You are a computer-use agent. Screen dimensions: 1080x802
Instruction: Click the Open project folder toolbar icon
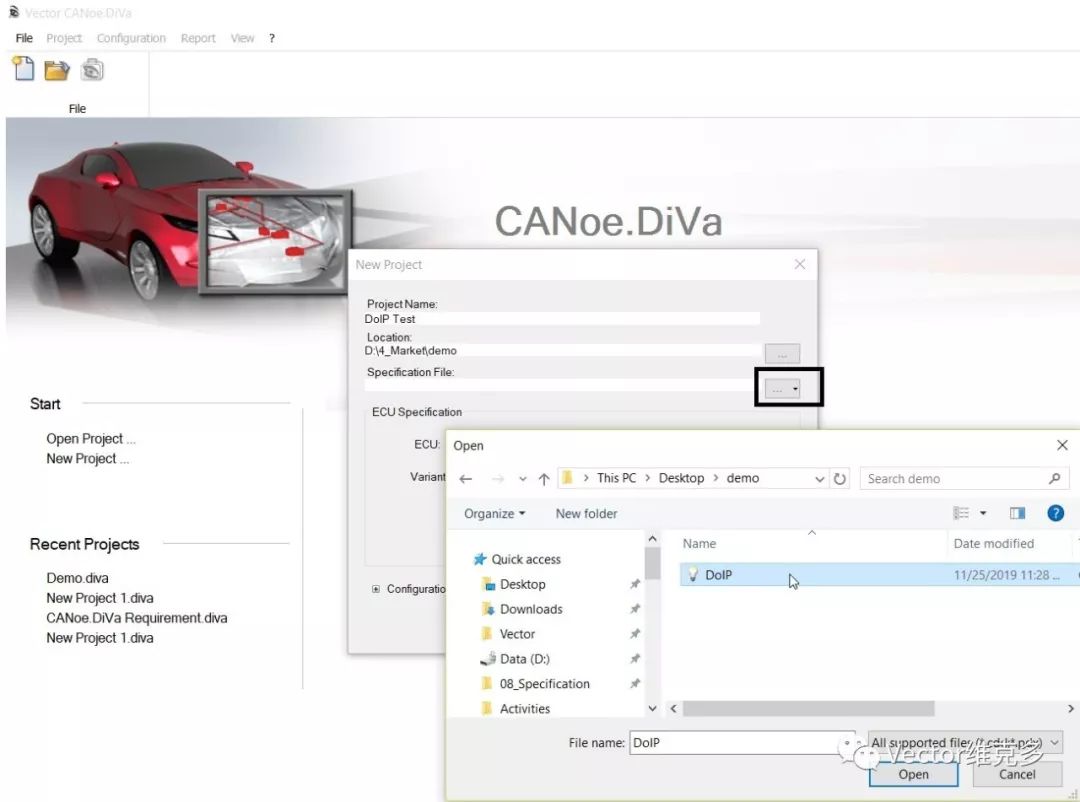coord(57,70)
